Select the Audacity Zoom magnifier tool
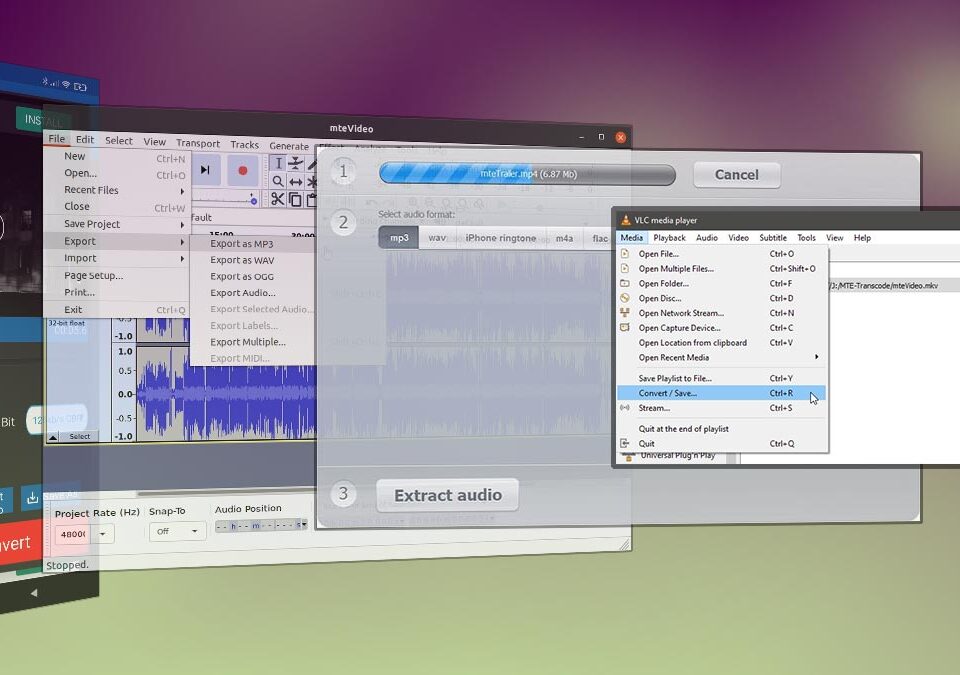 coord(278,182)
